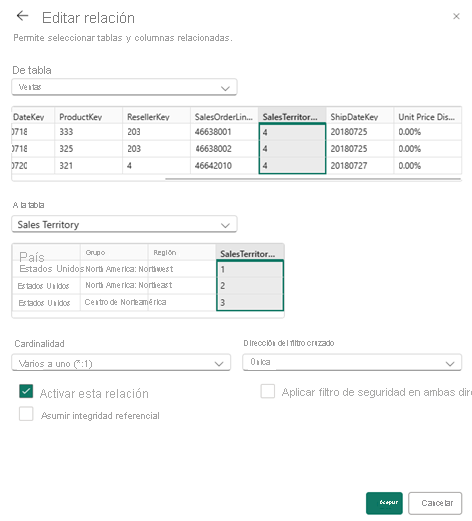Click the horizontal scrollbar of Ventas preview
Screen dimensions: 472x521
(313, 179)
